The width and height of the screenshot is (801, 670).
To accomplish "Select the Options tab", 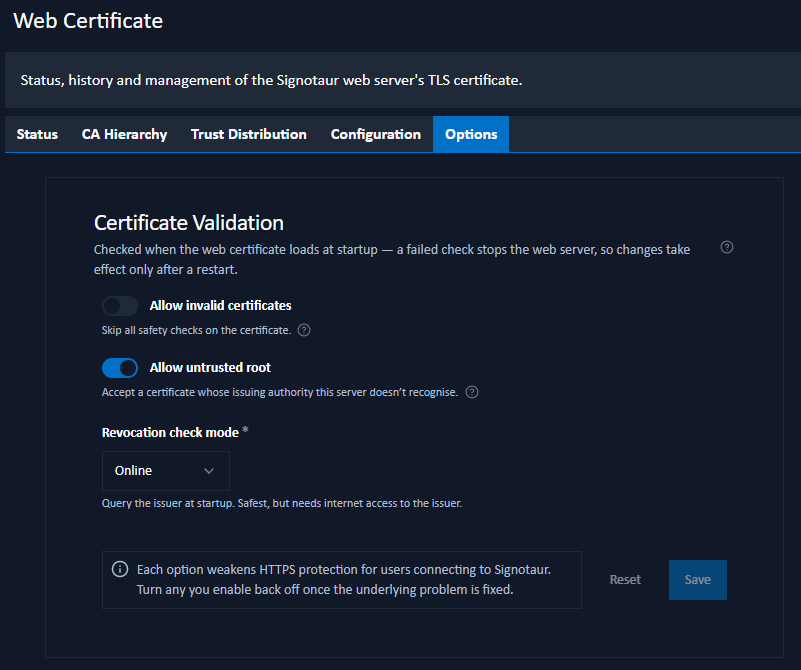I will point(471,134).
